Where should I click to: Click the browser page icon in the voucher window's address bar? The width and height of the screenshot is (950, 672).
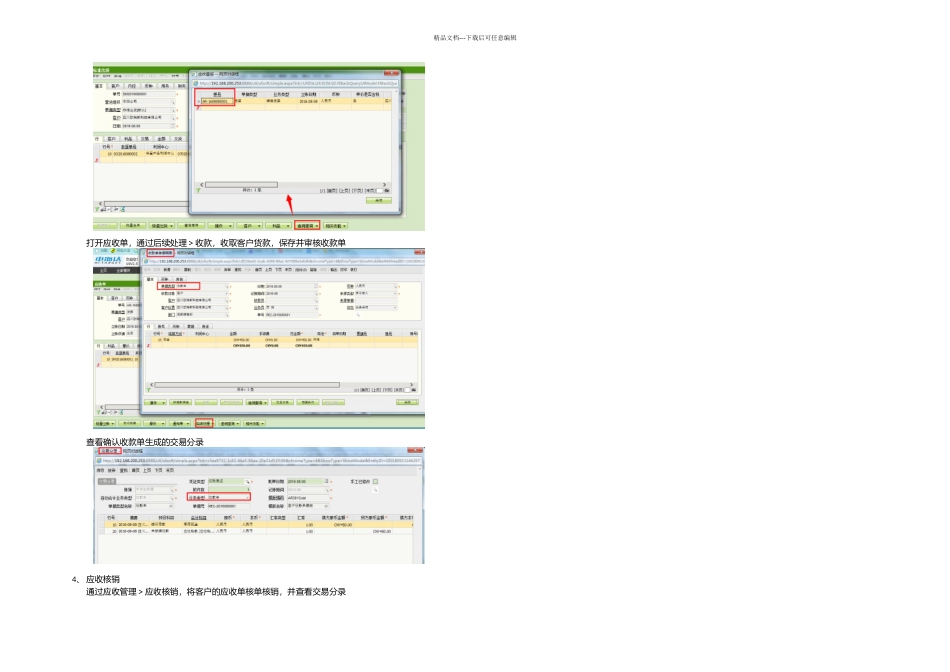99,461
